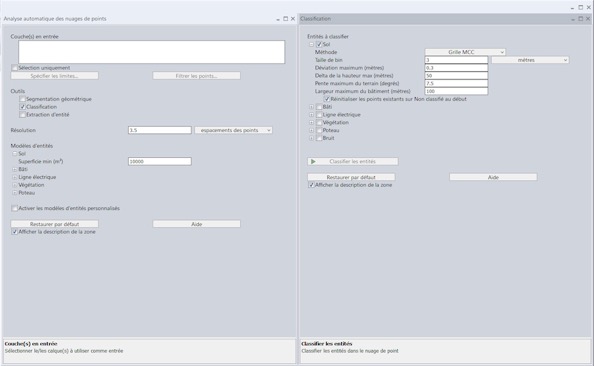Toggle Afficher la description in Analyse panel
594x366 pixels.
pyautogui.click(x=14, y=231)
